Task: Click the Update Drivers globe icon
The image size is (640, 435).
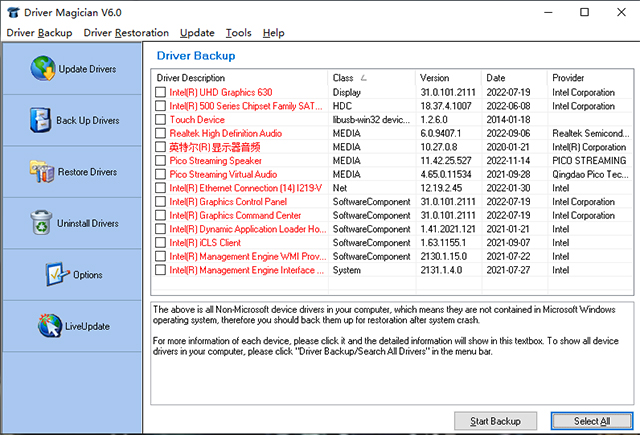Action: click(x=43, y=69)
